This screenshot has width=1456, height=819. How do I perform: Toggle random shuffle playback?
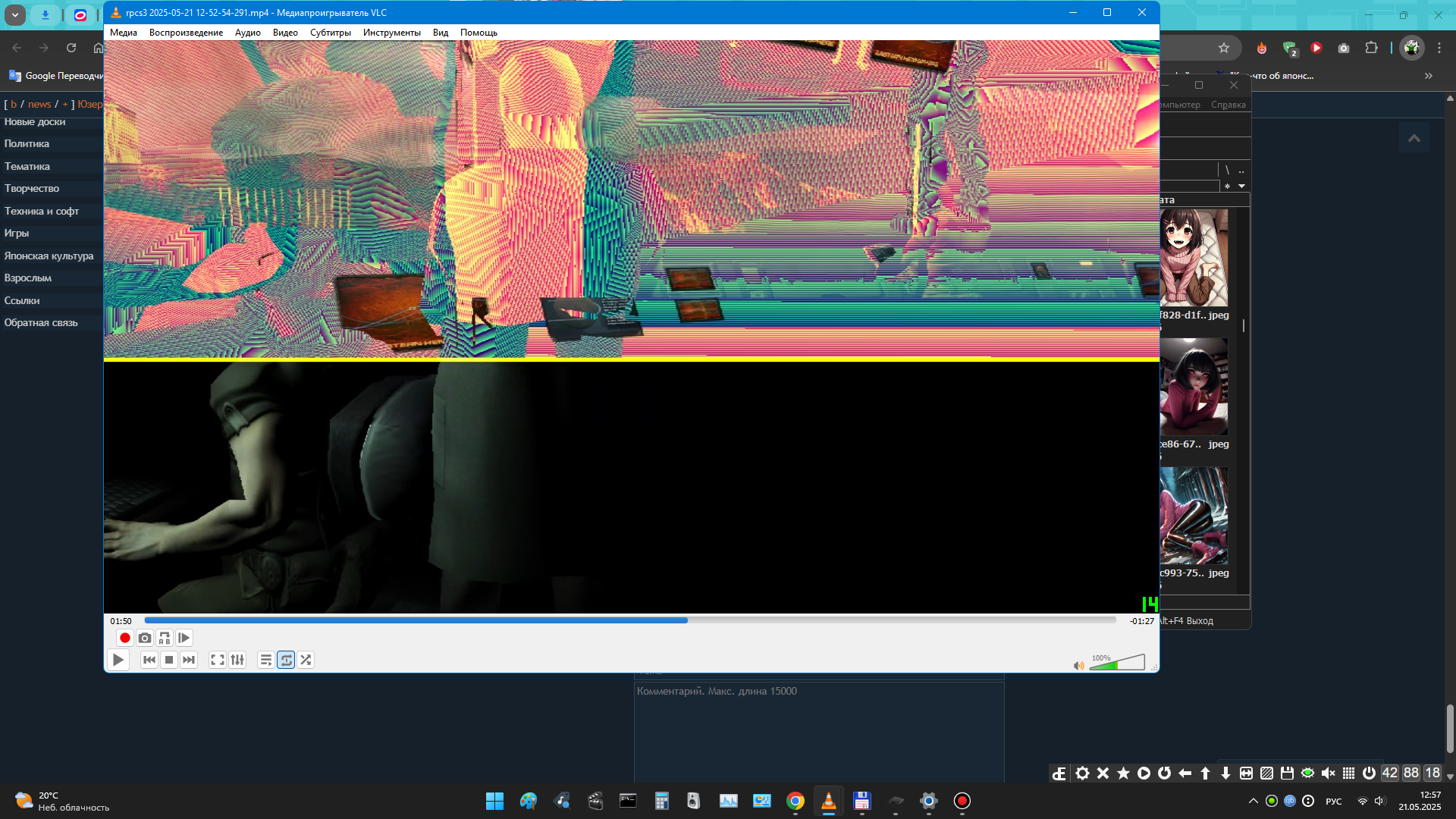tap(306, 660)
